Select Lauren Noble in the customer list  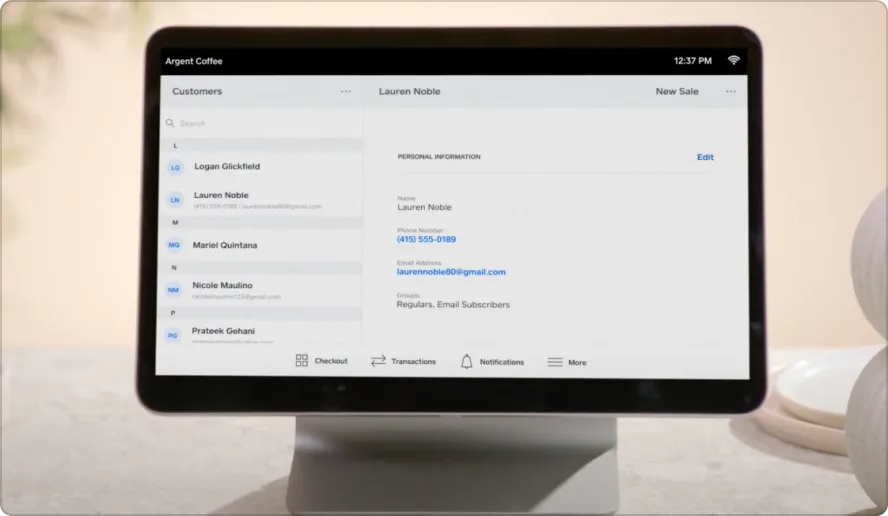tap(262, 200)
